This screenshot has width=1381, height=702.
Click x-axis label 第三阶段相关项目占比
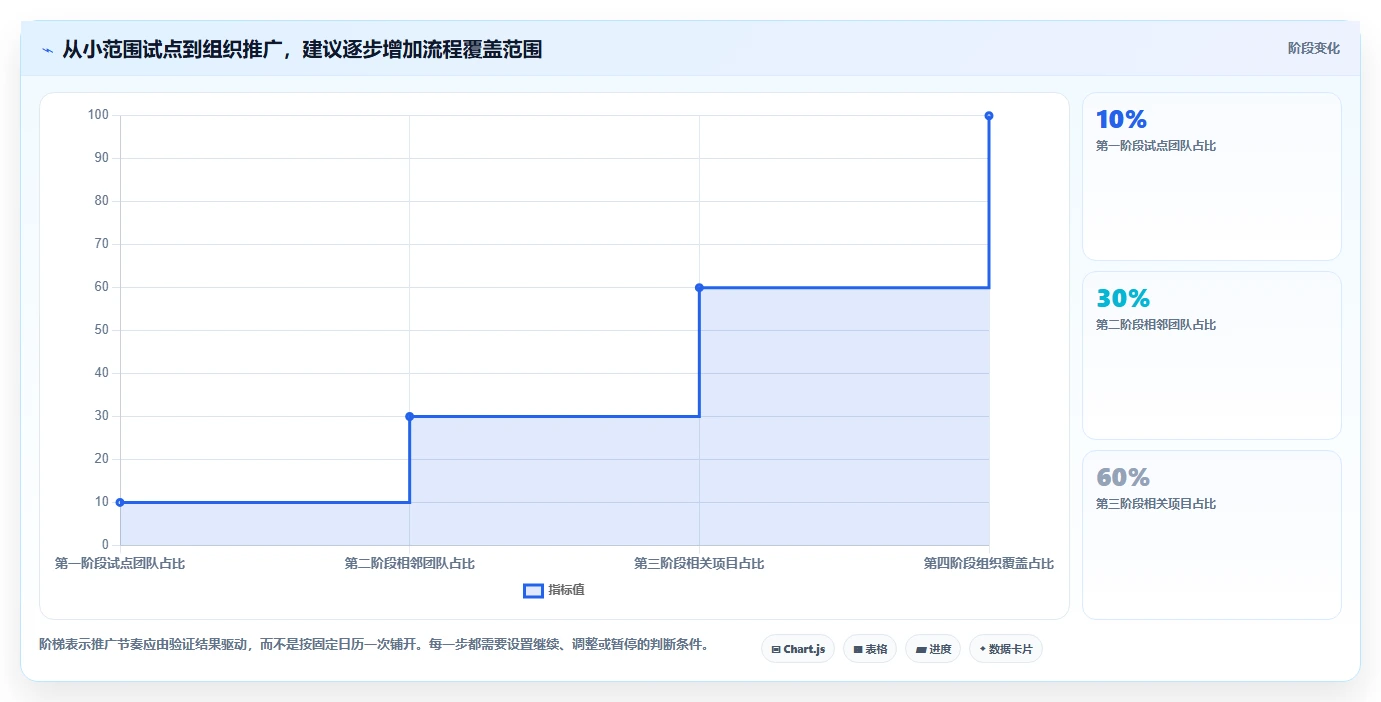pyautogui.click(x=699, y=564)
